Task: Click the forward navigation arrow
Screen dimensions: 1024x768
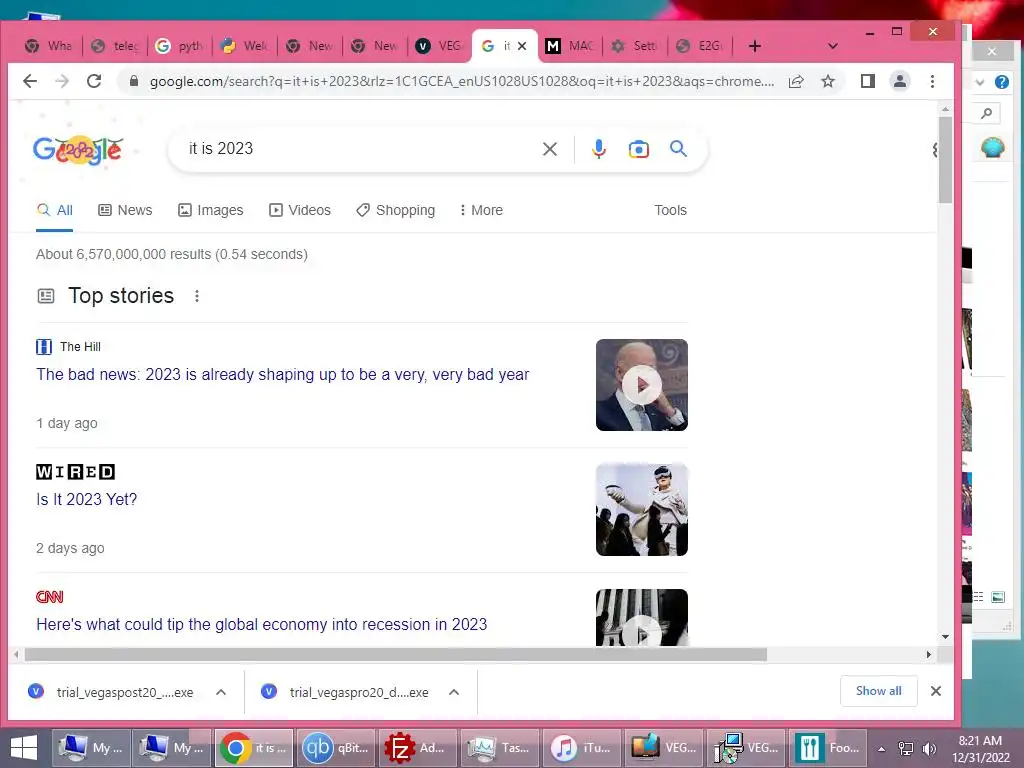Action: [x=62, y=81]
